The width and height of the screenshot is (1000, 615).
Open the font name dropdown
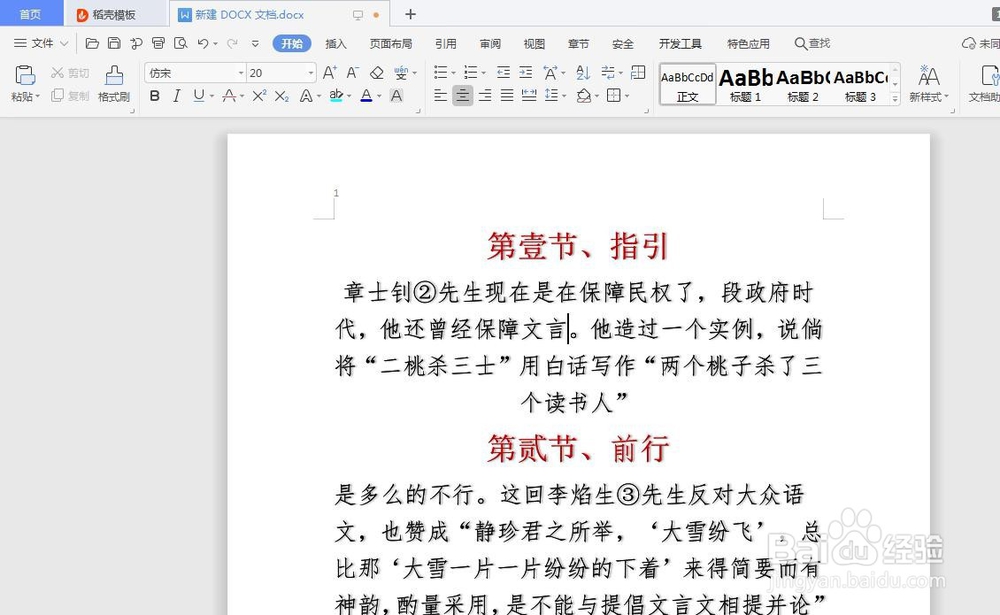[x=239, y=72]
